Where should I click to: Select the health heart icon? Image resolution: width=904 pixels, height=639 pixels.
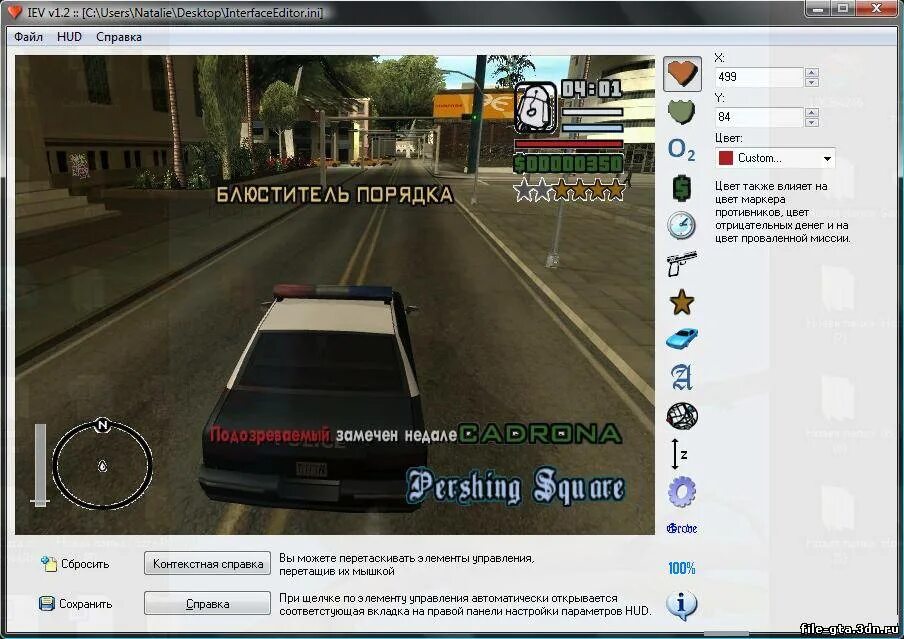[x=682, y=73]
